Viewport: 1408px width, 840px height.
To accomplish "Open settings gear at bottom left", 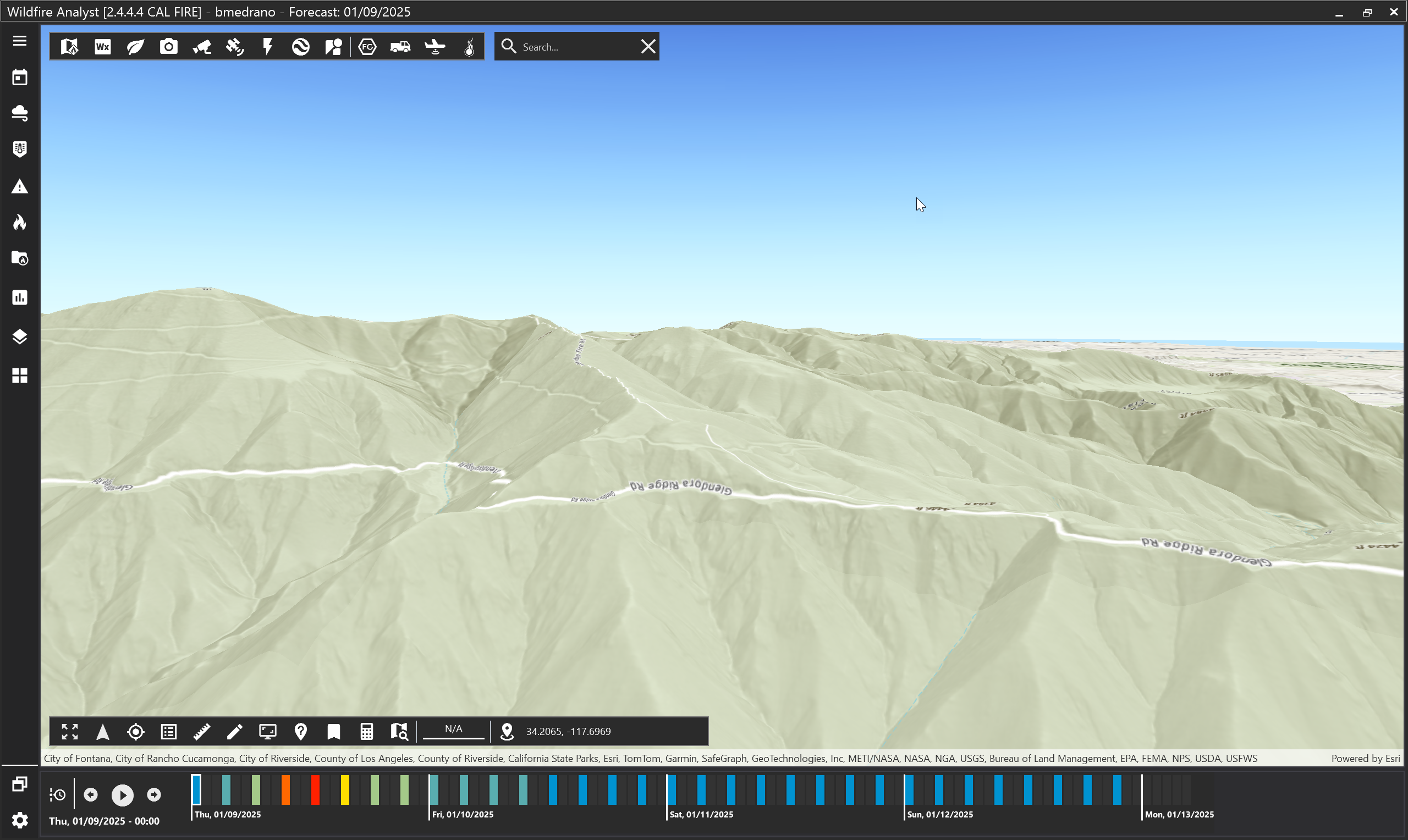I will (20, 820).
